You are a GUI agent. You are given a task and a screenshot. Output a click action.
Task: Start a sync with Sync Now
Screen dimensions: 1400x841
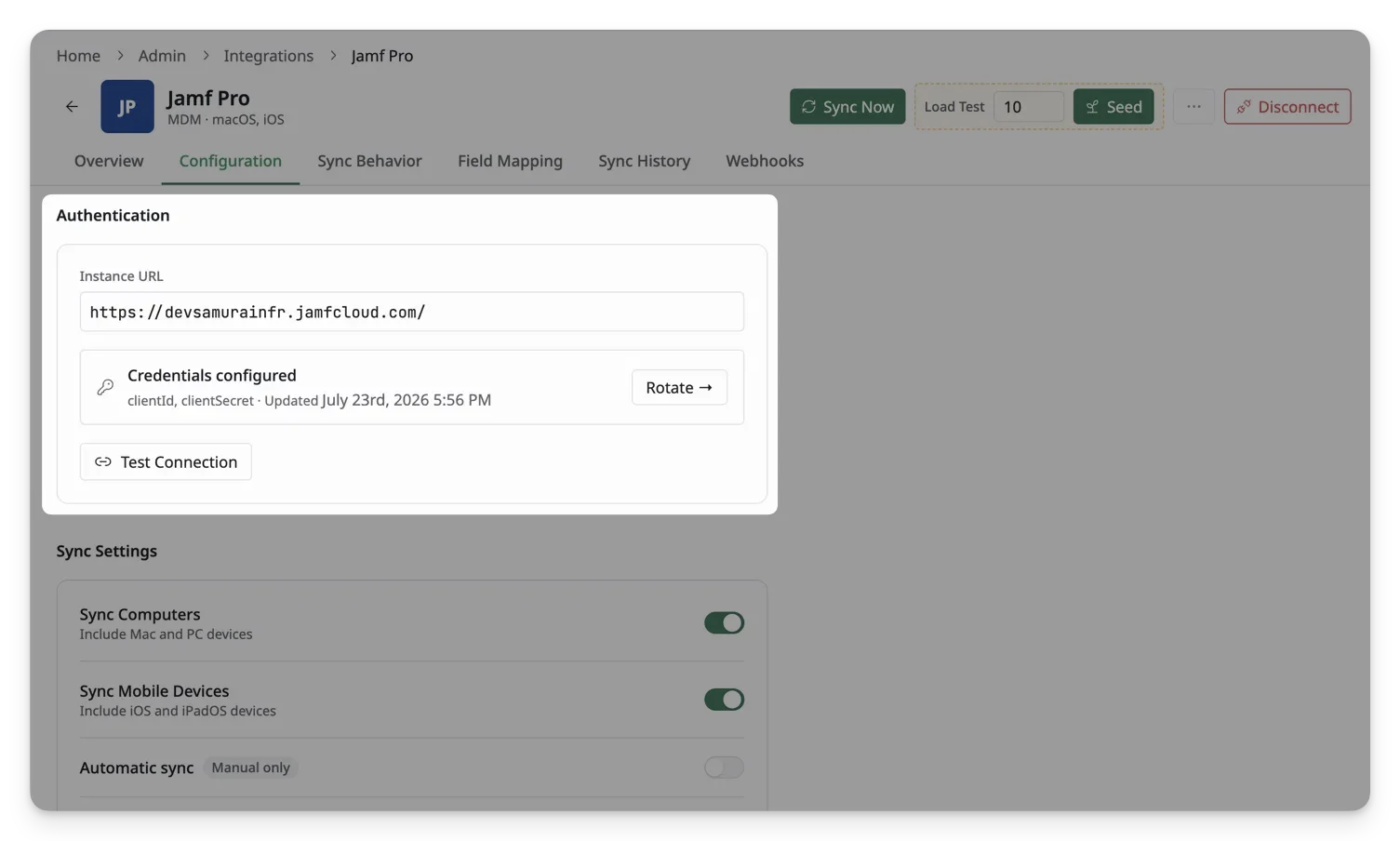pos(847,107)
